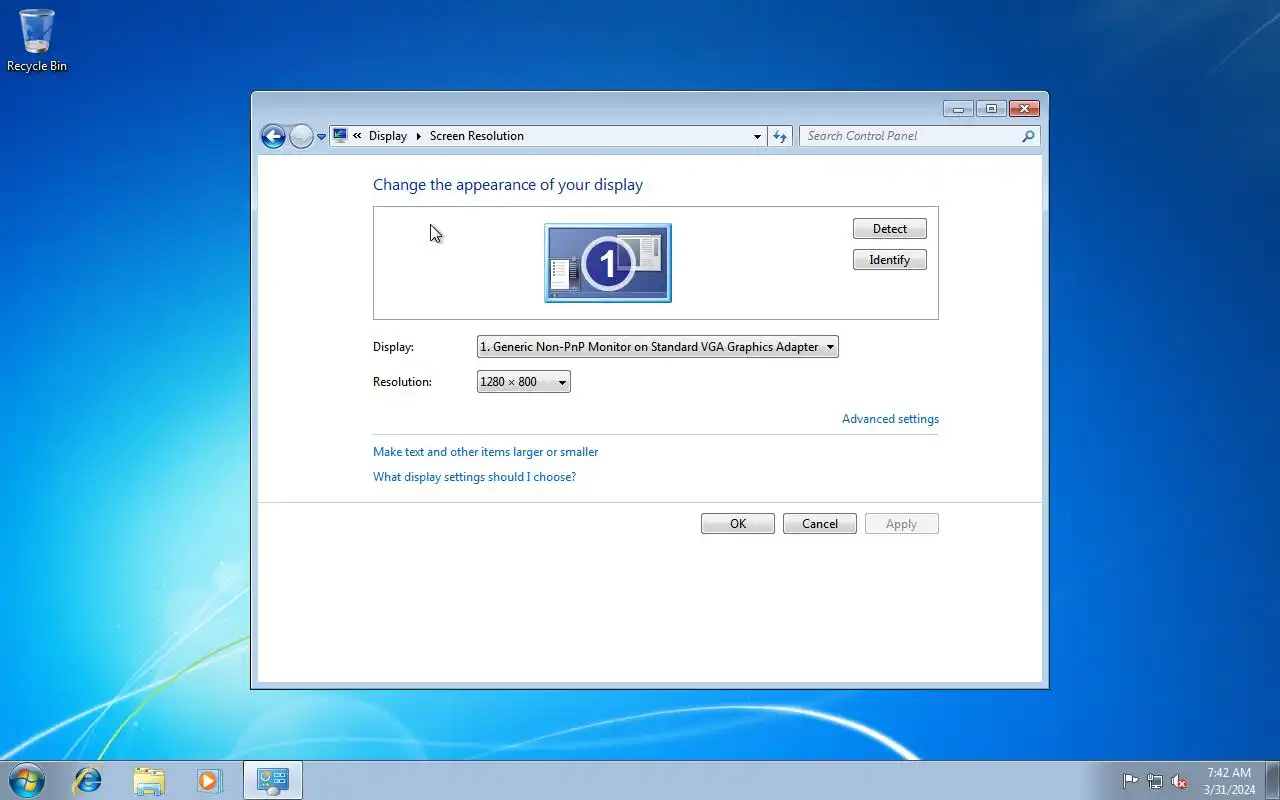
Task: Launch Windows Media Player from taskbar
Action: [x=209, y=780]
